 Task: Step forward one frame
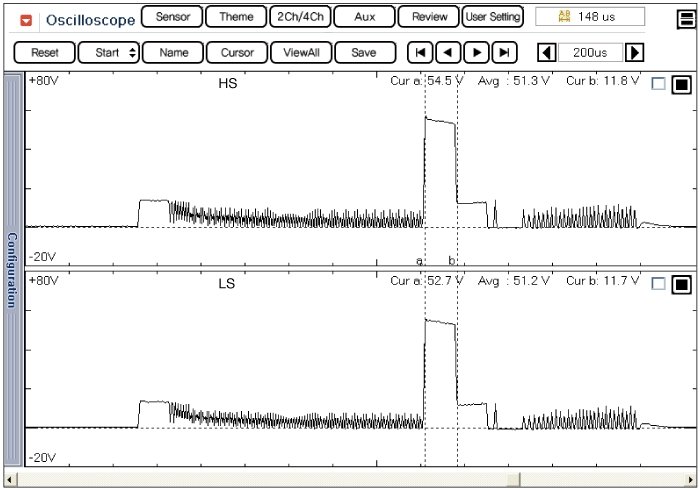[x=476, y=53]
